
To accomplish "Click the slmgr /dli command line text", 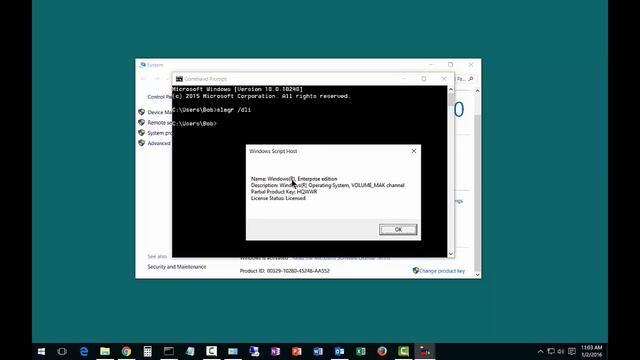I will pos(234,110).
